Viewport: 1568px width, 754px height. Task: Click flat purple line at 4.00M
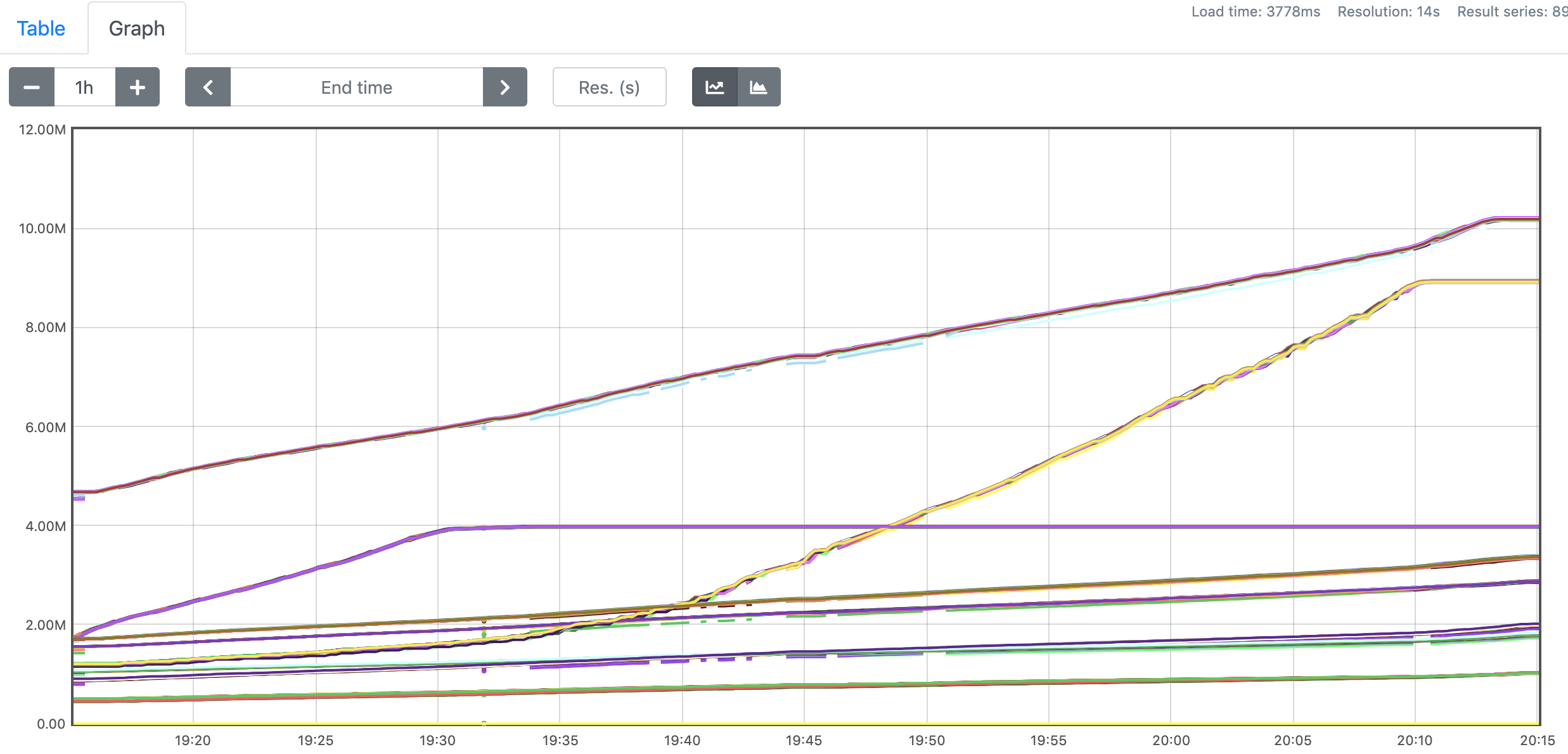click(1014, 527)
